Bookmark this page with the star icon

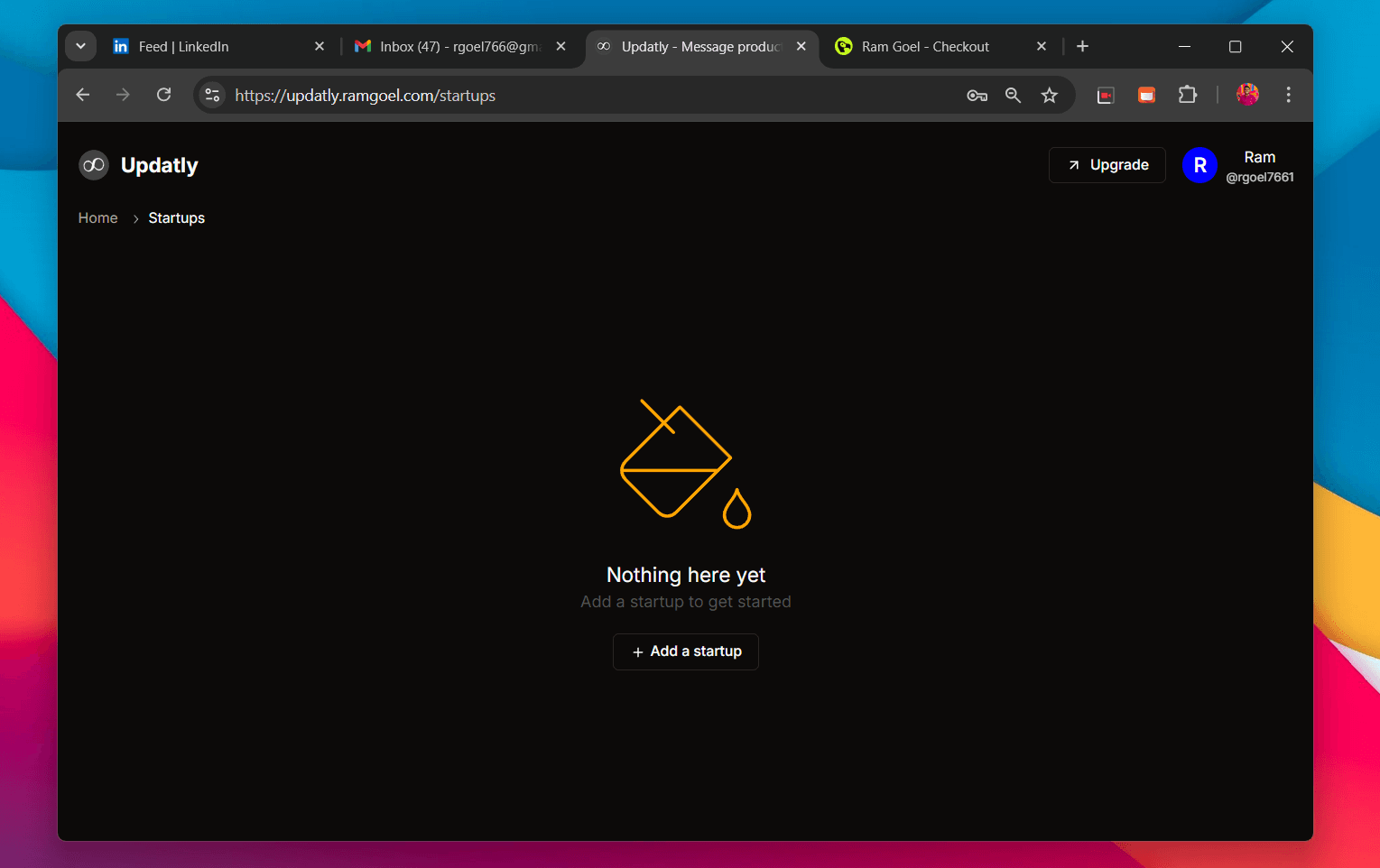pyautogui.click(x=1050, y=96)
